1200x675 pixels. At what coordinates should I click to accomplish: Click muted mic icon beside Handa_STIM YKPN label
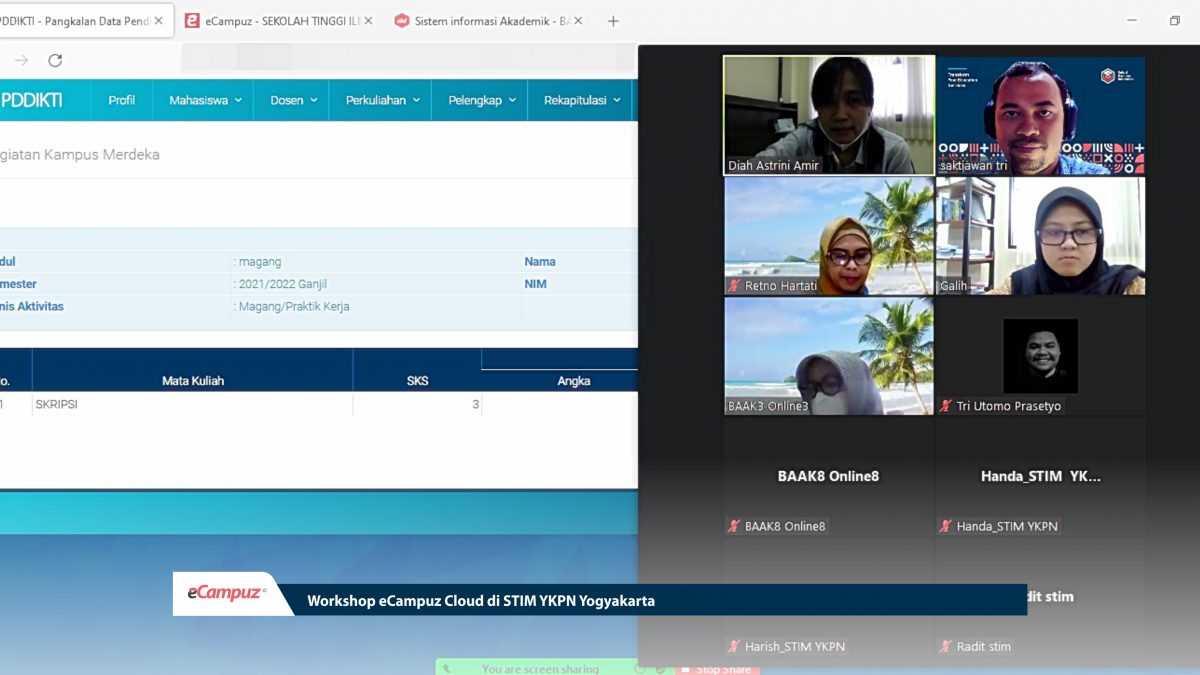(946, 526)
